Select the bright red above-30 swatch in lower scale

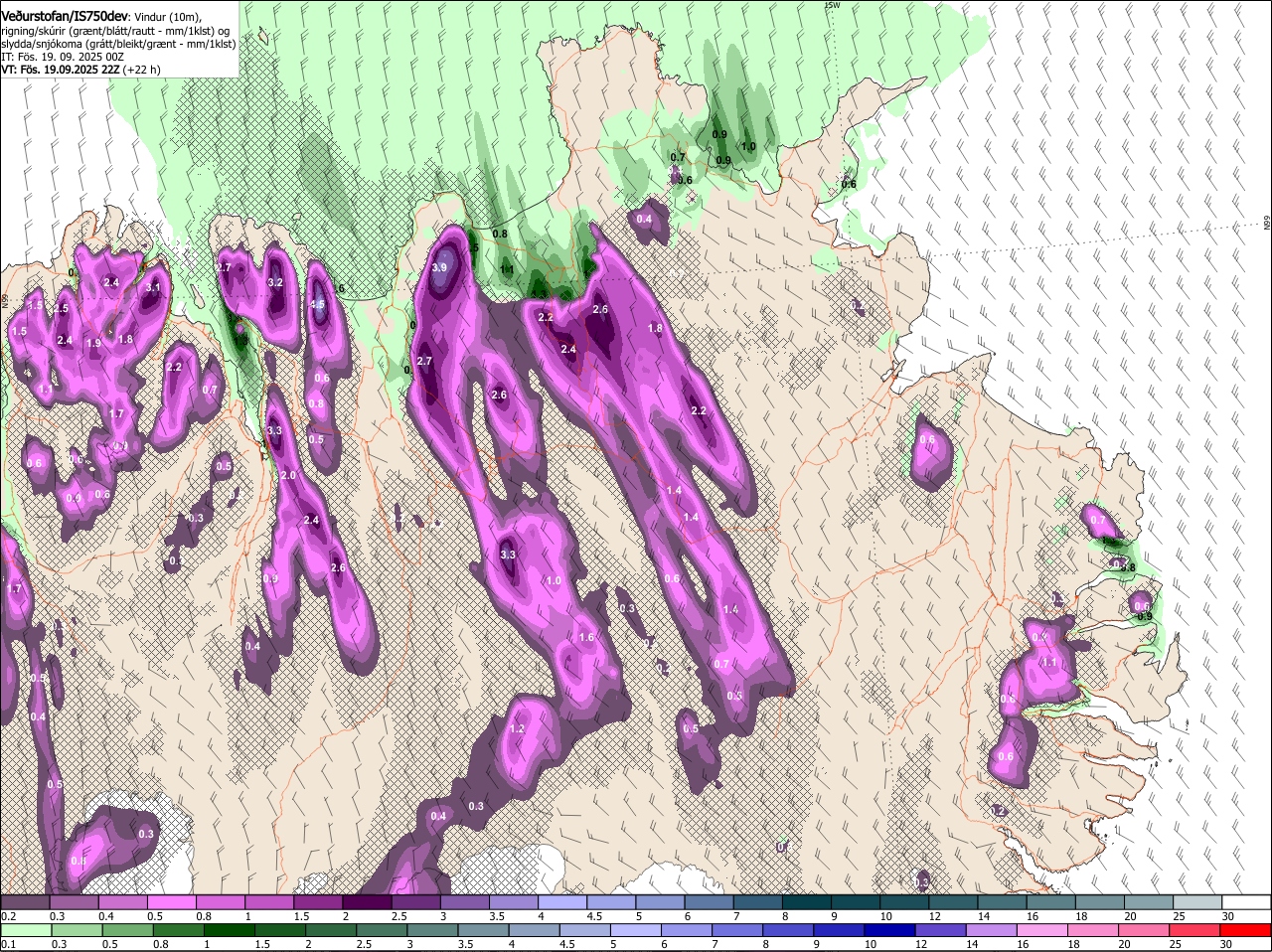pos(1246,930)
